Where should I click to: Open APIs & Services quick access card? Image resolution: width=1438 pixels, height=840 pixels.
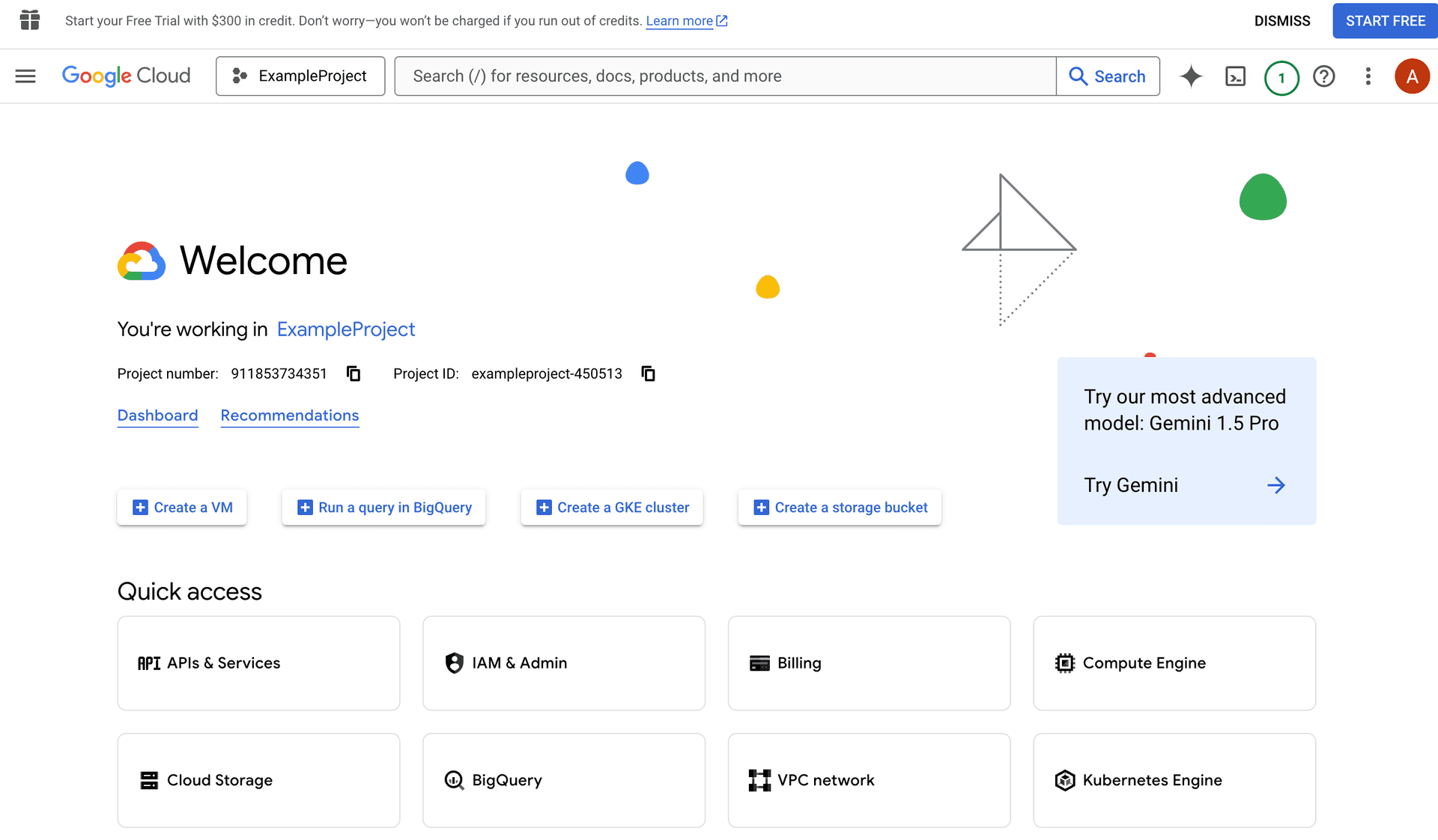click(258, 663)
